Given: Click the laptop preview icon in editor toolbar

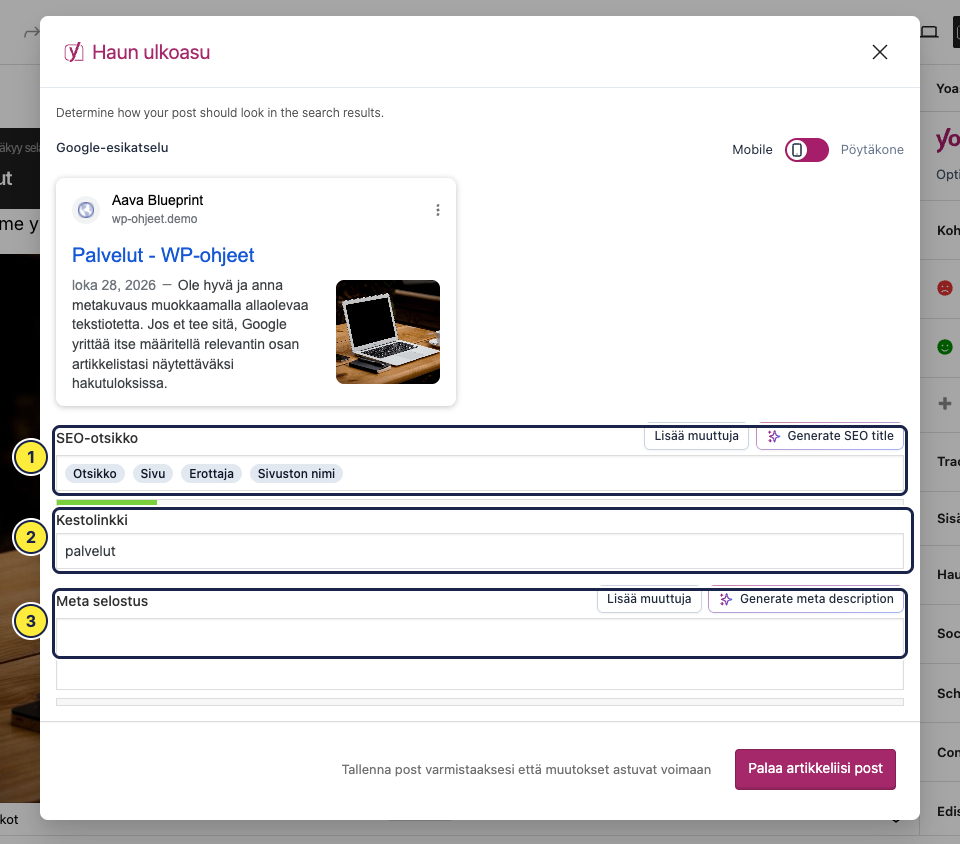Looking at the screenshot, I should pos(929,32).
